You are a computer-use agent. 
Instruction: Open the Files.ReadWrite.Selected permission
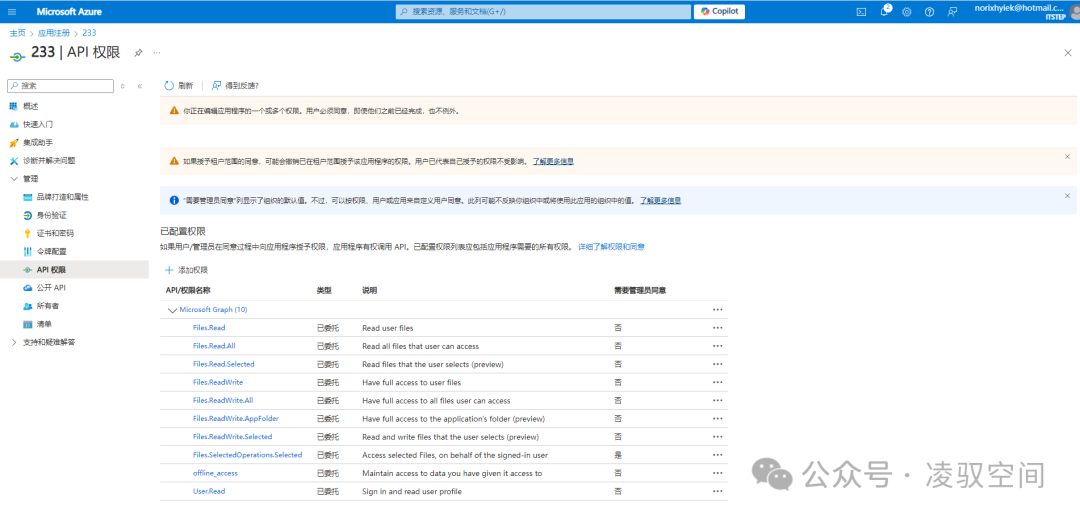point(233,437)
